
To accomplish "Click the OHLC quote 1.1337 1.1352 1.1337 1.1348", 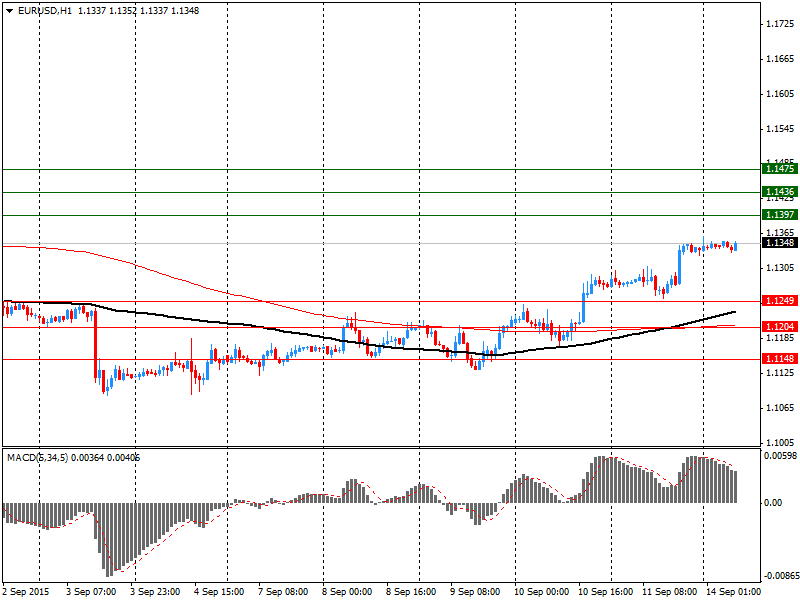I will pyautogui.click(x=138, y=11).
